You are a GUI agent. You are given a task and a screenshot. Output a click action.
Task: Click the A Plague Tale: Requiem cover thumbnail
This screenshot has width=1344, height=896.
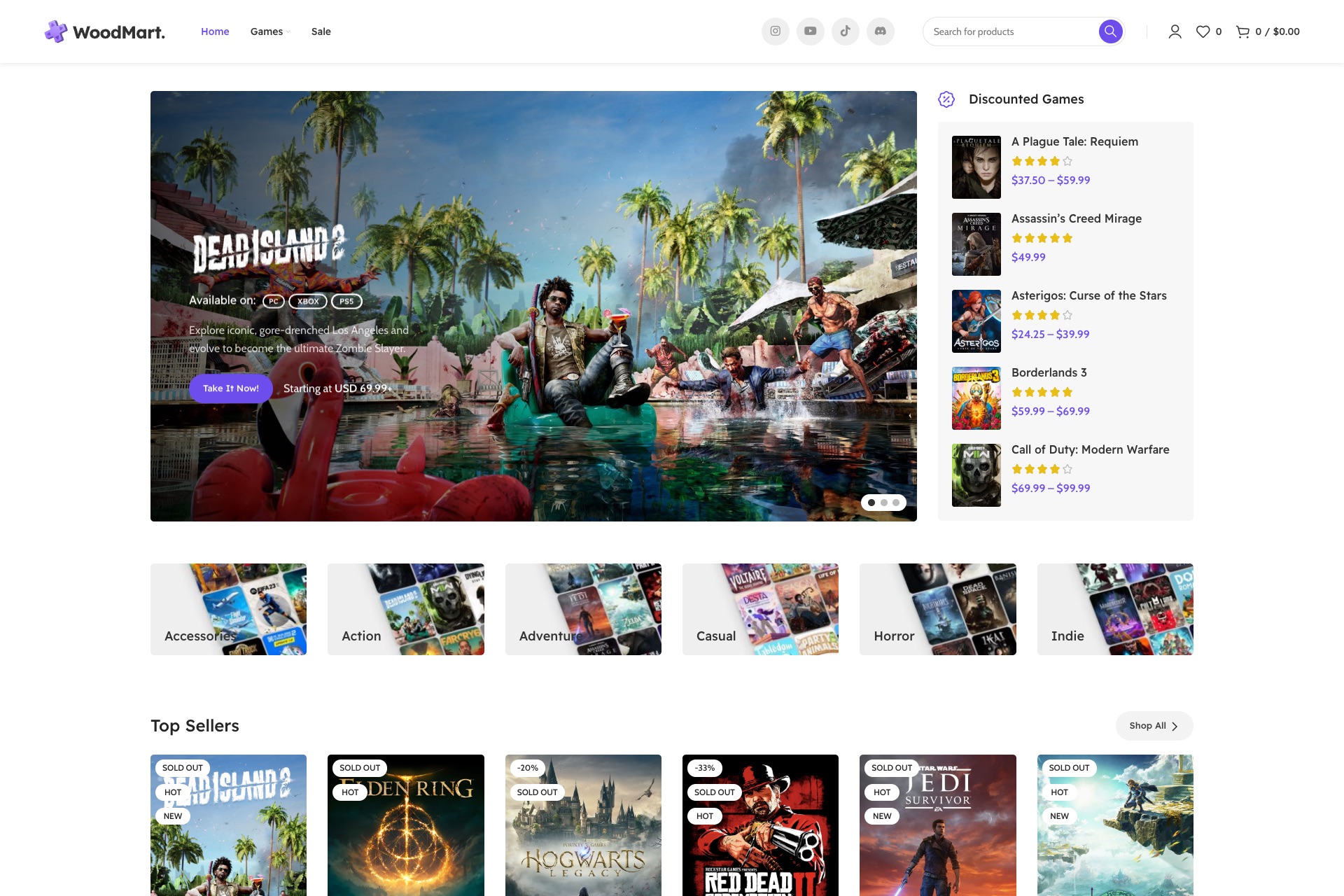[976, 167]
